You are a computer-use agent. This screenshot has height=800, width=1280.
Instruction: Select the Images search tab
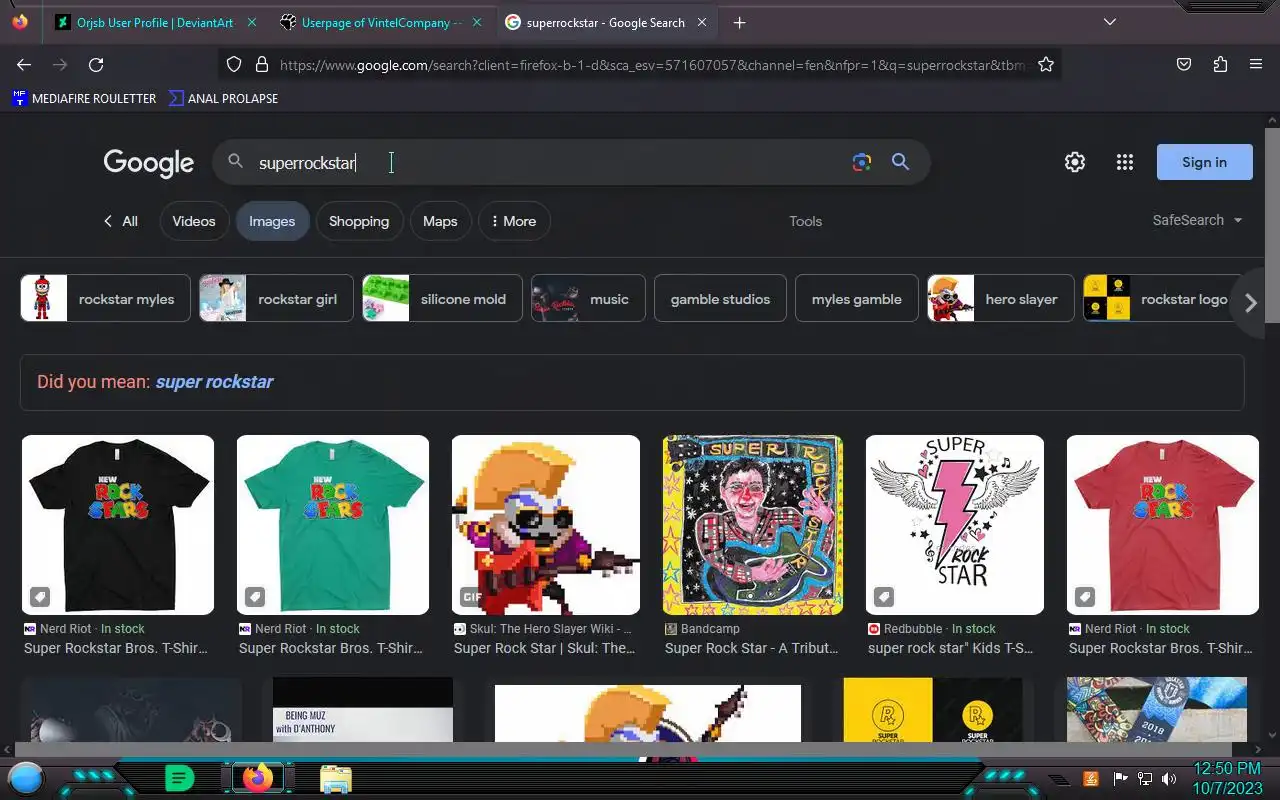click(272, 221)
